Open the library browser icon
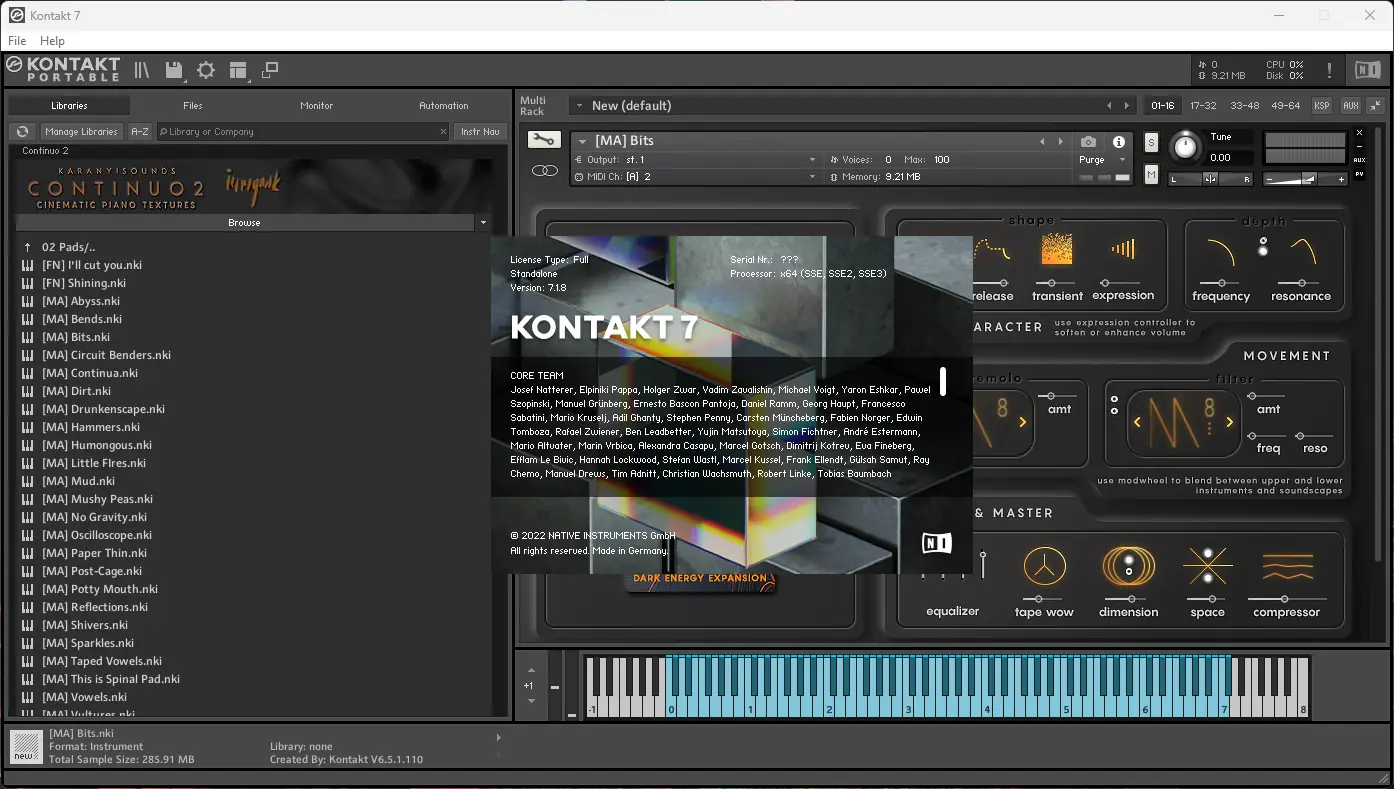The width and height of the screenshot is (1394, 789). pyautogui.click(x=142, y=70)
